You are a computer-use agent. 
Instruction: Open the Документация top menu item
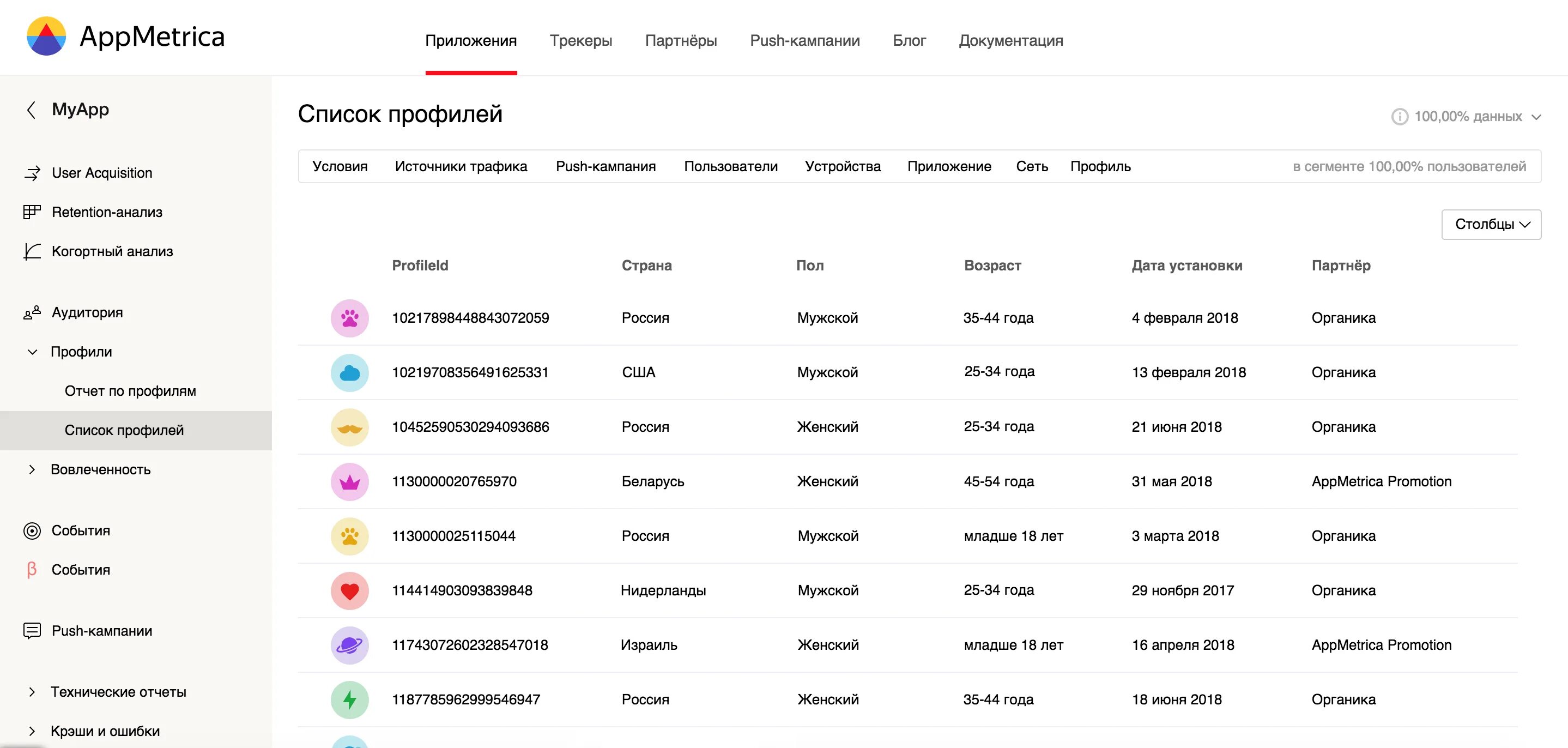click(x=1010, y=41)
